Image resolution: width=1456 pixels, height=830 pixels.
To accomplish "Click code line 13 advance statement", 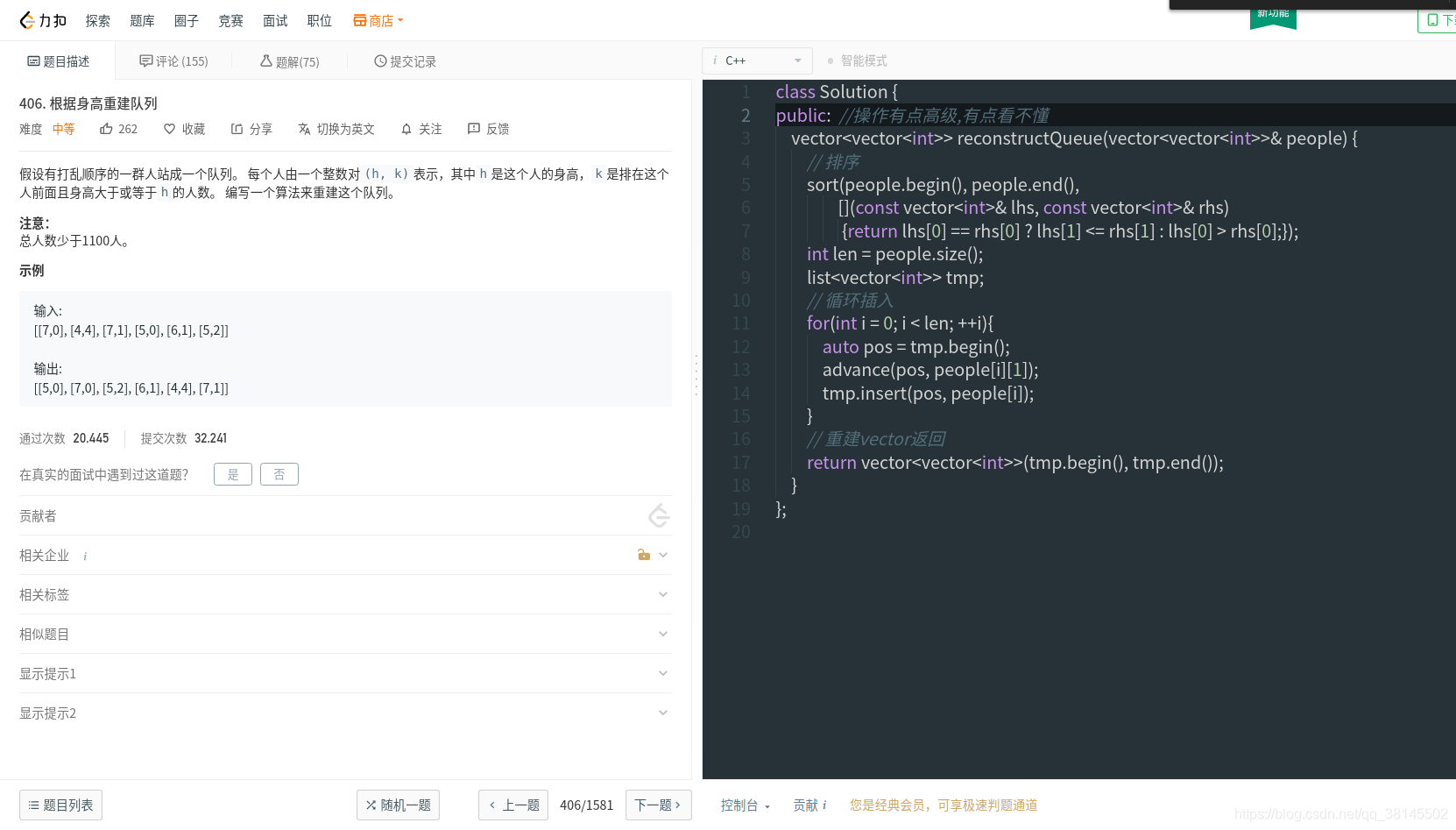I will pyautogui.click(x=929, y=370).
